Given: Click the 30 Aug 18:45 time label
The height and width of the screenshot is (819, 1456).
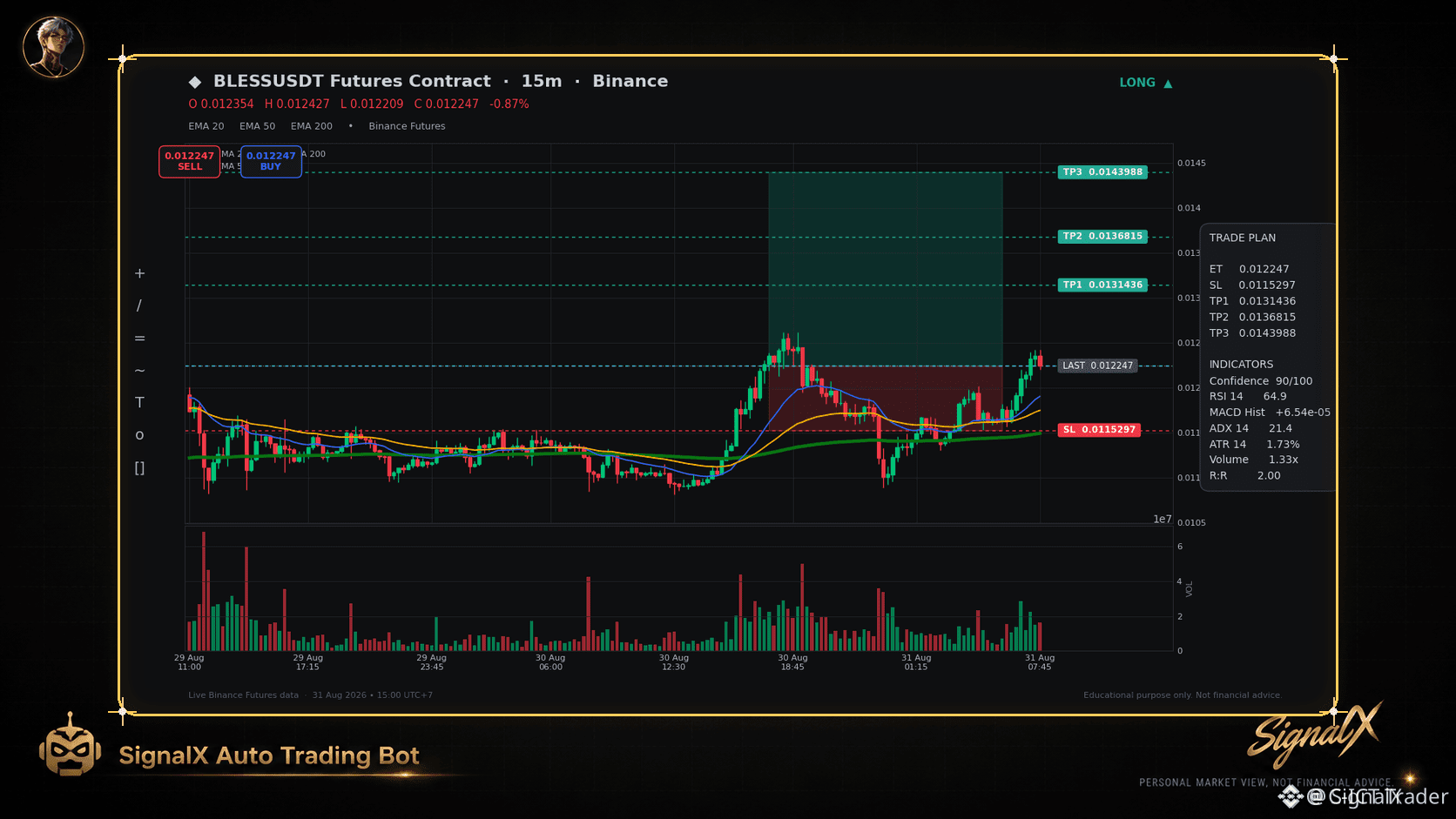Looking at the screenshot, I should click(x=792, y=662).
